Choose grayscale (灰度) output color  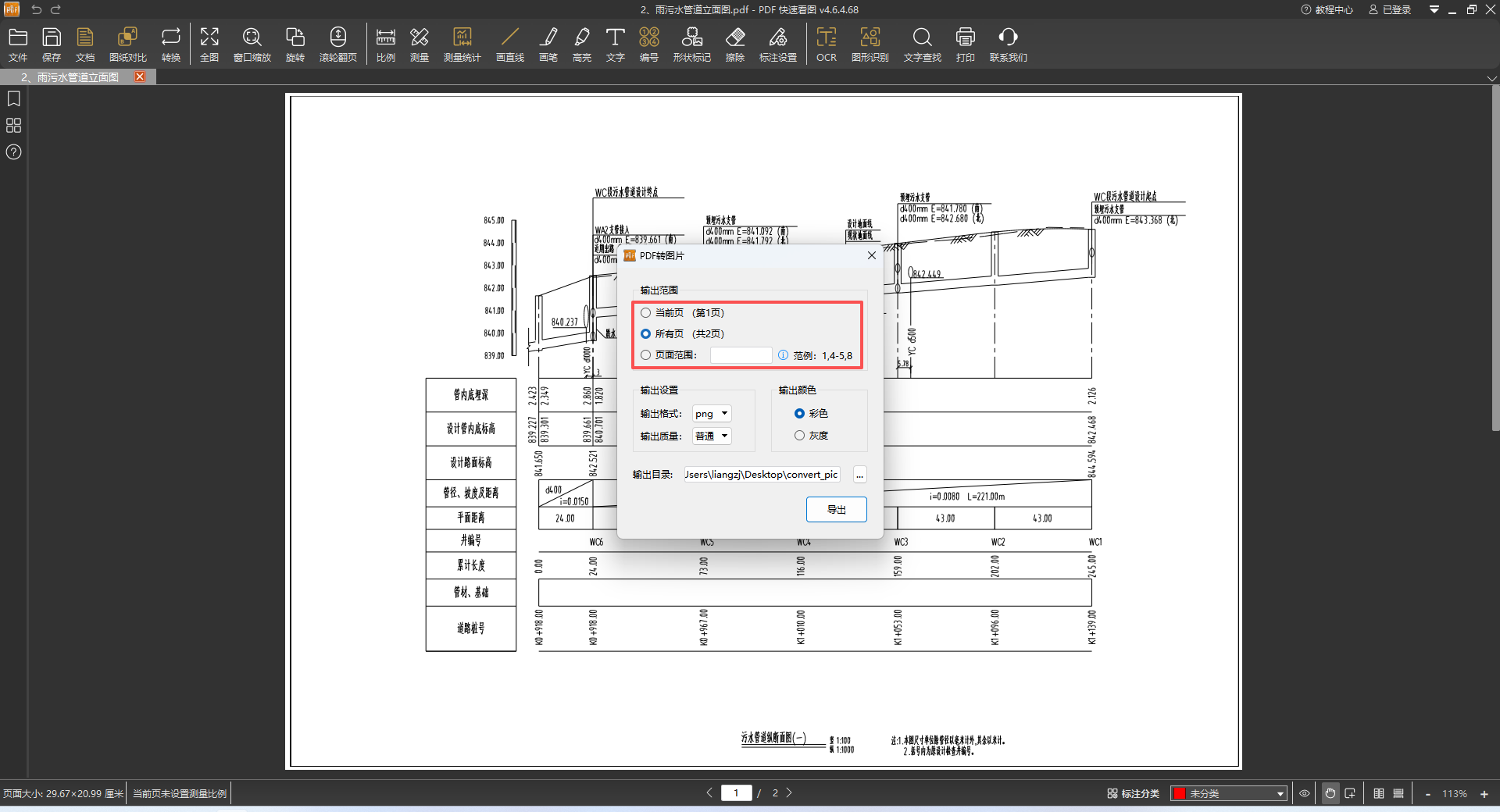point(799,436)
